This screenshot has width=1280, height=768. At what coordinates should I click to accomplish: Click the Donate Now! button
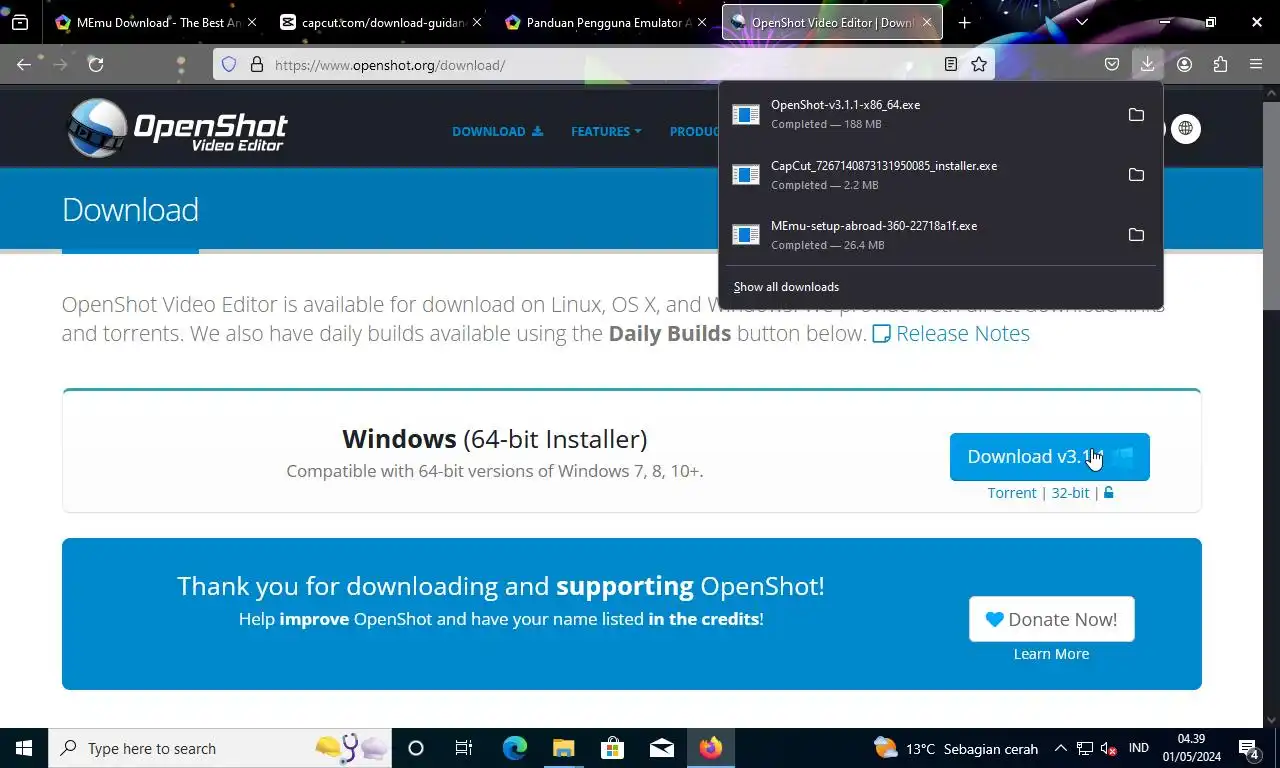tap(1051, 619)
